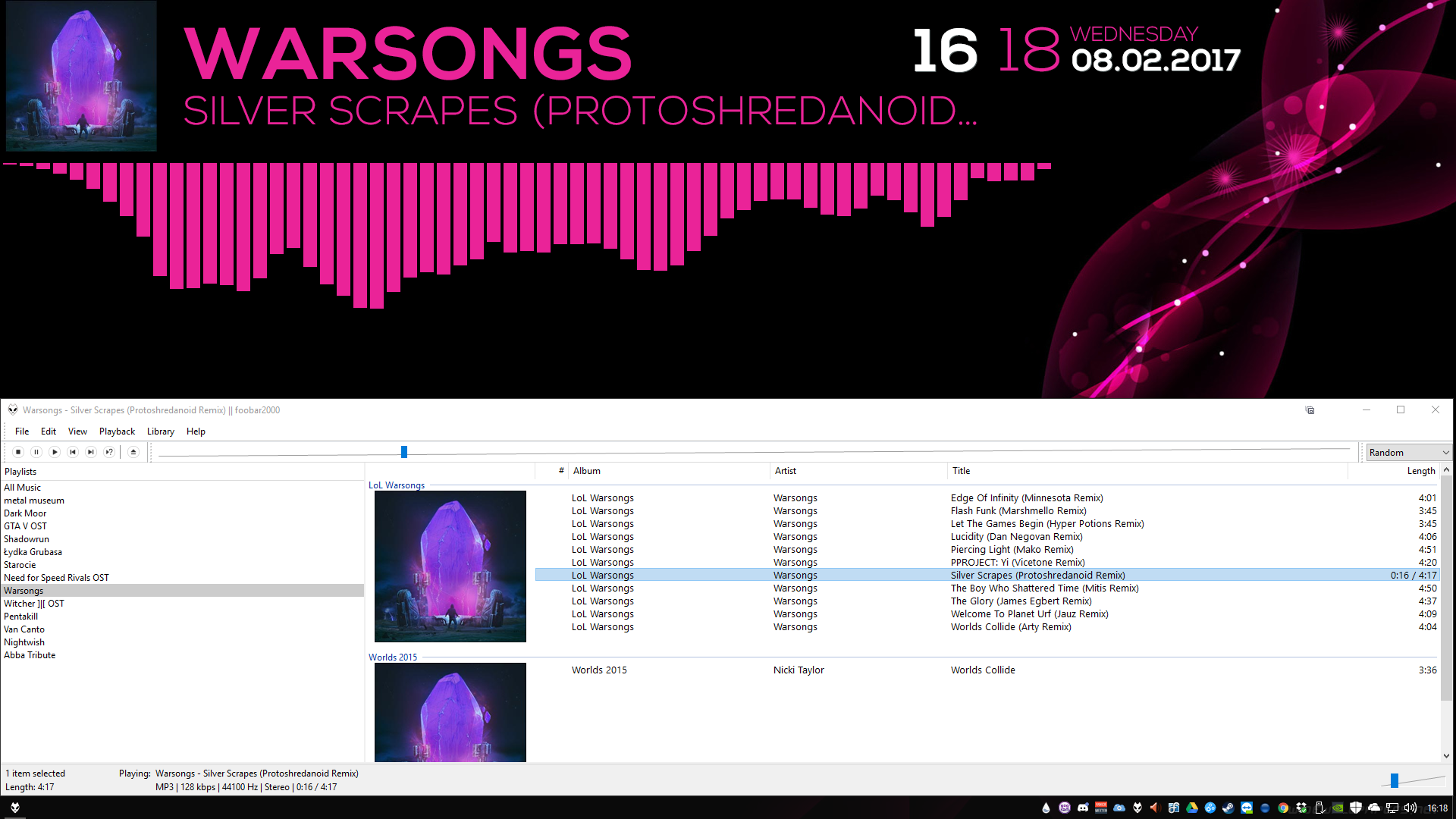1456x819 pixels.
Task: Click the Stop playback button
Action: coord(18,452)
